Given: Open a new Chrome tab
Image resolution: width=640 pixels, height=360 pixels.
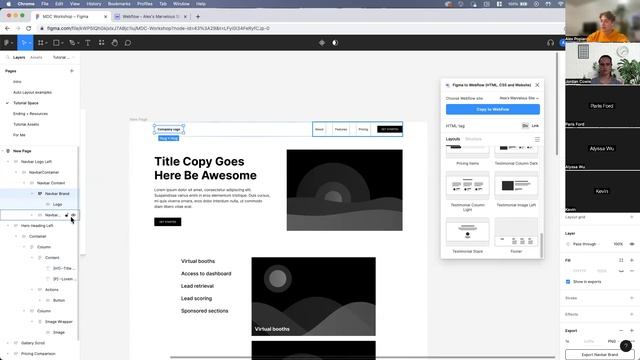Looking at the screenshot, I should (198, 17).
